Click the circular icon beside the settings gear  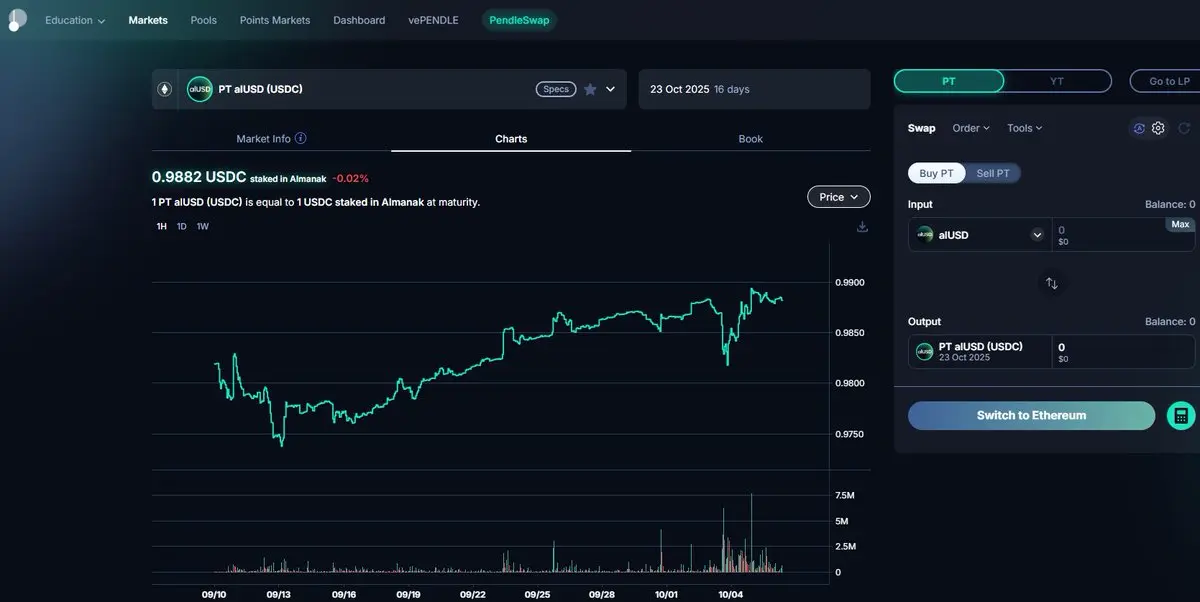pos(1138,128)
